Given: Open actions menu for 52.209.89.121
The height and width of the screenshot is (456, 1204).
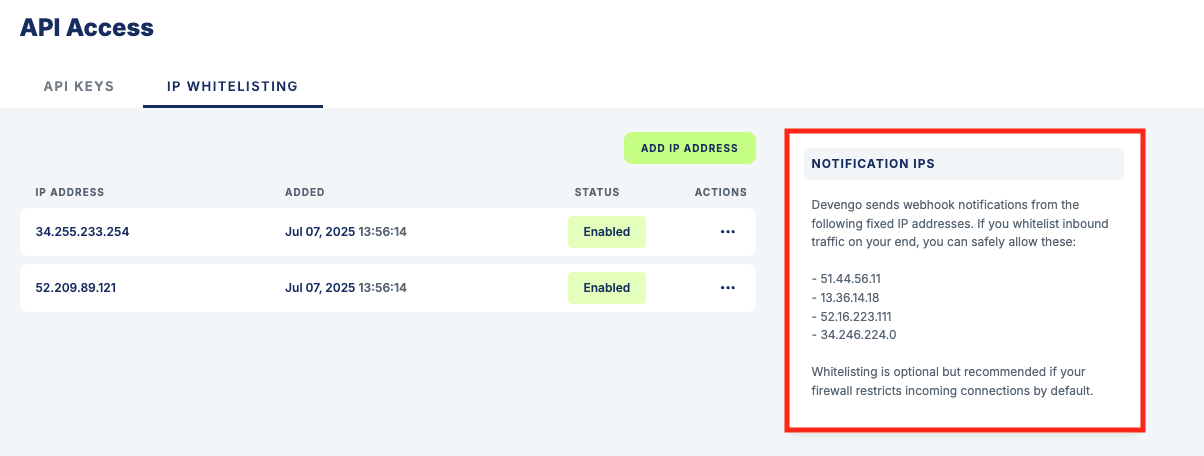Looking at the screenshot, I should [x=728, y=288].
